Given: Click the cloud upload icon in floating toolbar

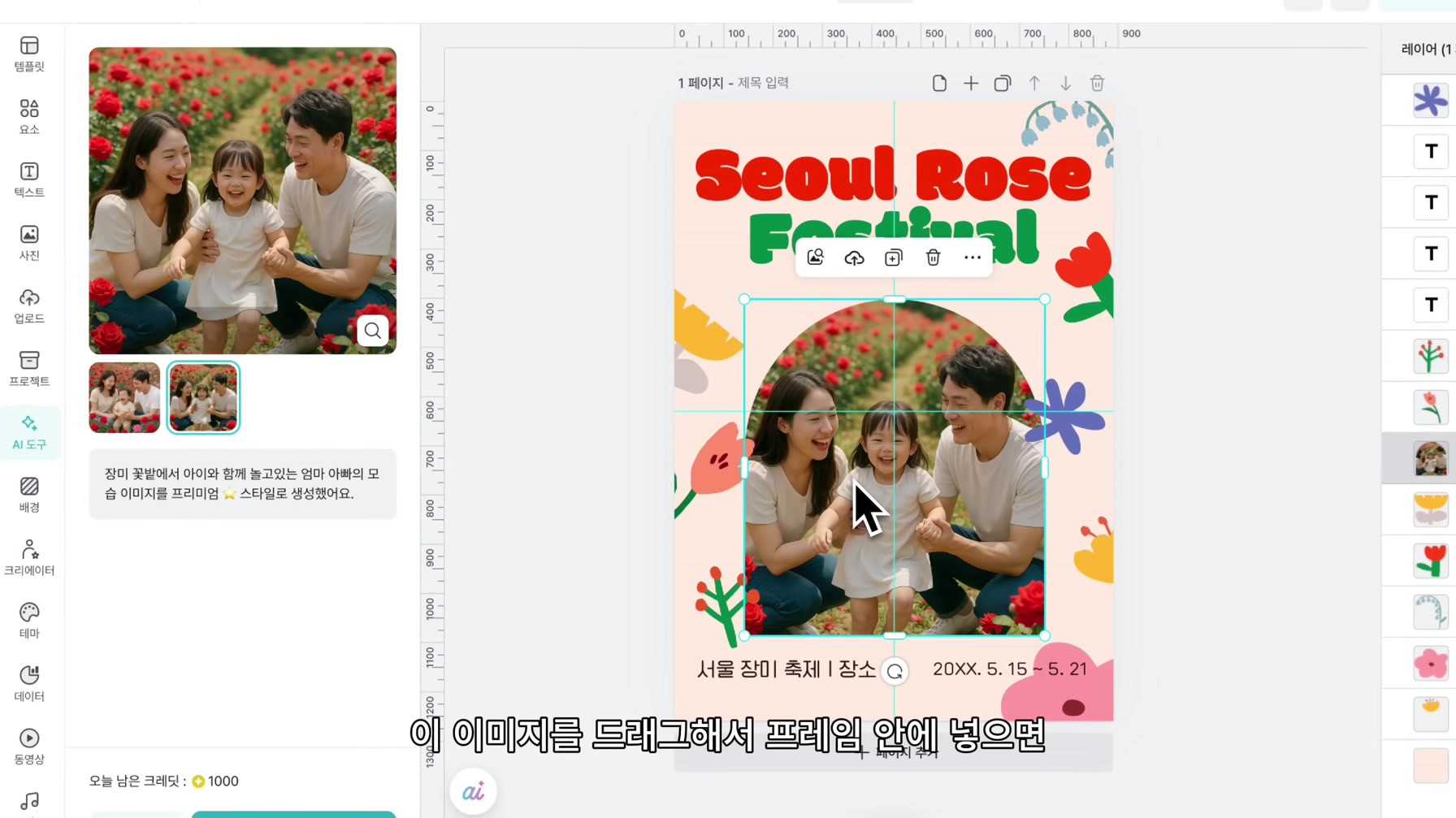Looking at the screenshot, I should [x=854, y=258].
